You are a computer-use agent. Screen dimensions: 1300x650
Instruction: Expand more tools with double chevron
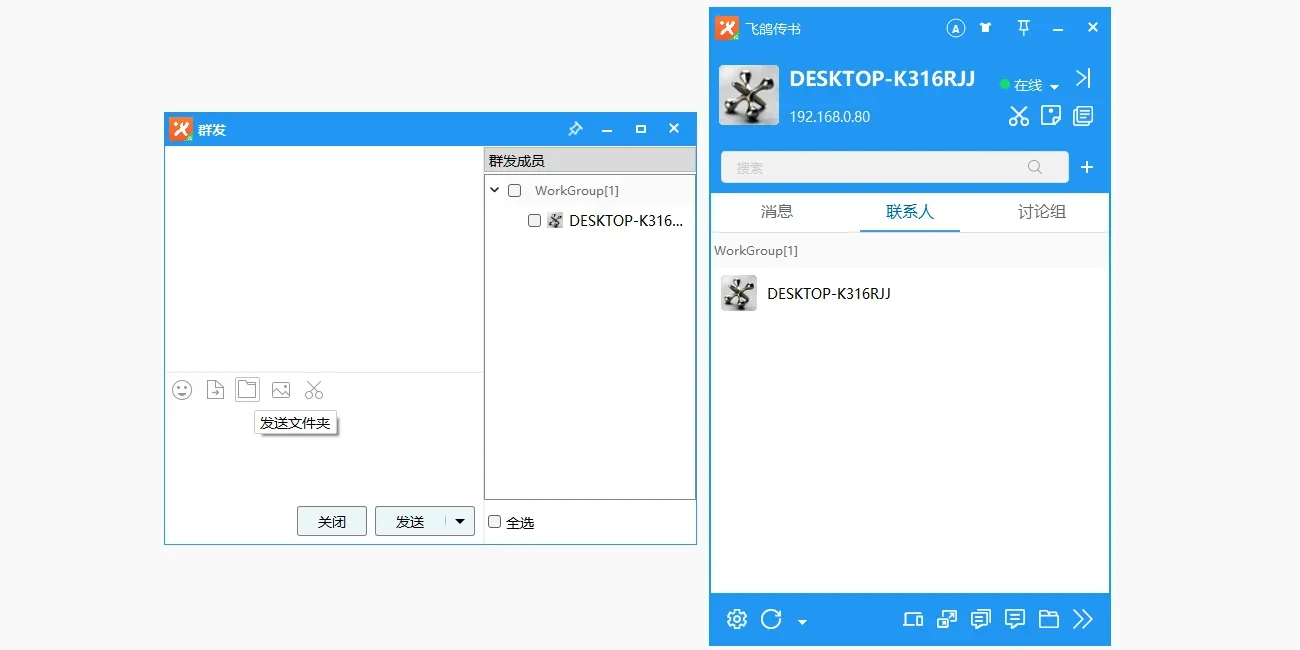(1083, 619)
